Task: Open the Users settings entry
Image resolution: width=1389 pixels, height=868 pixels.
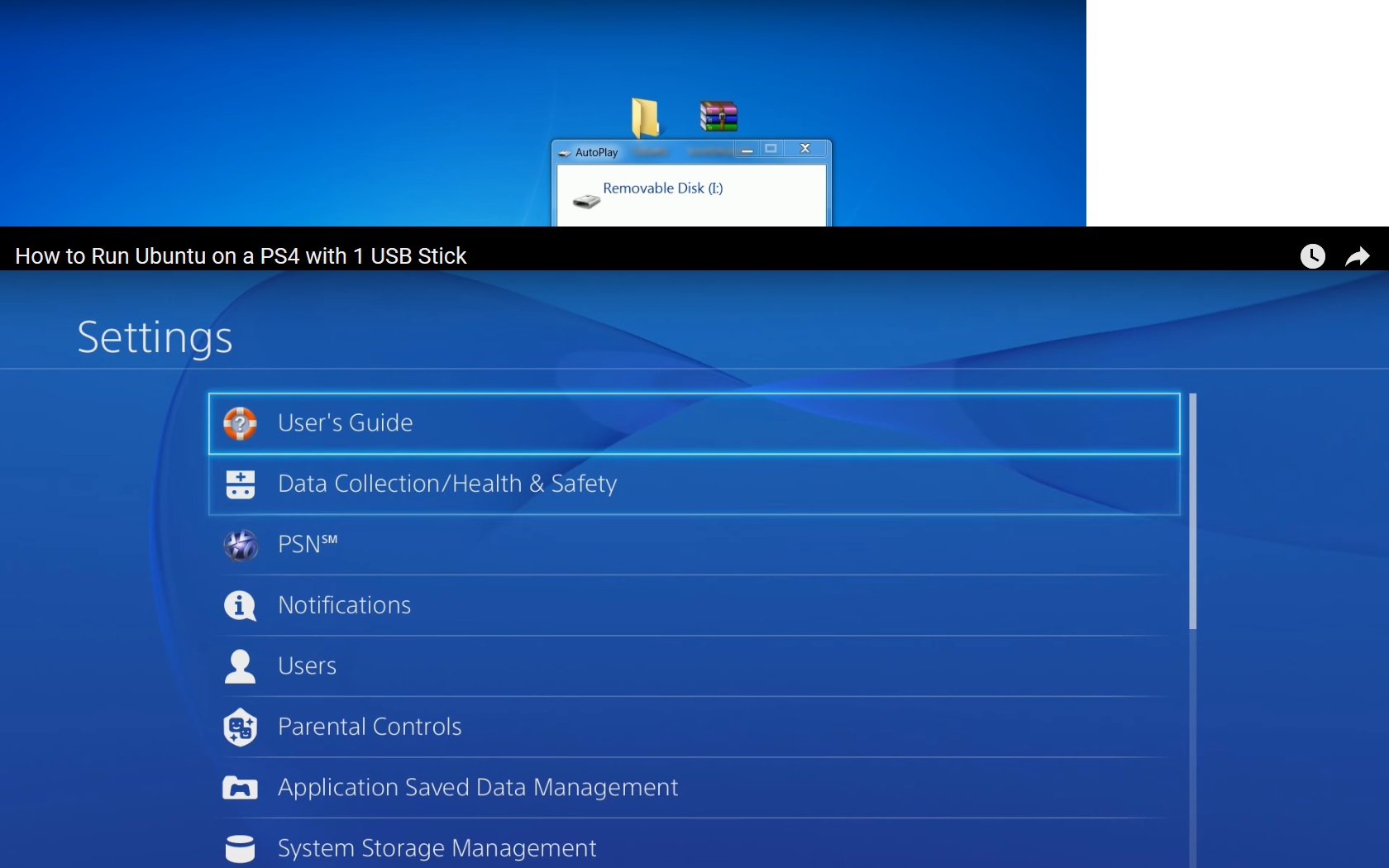Action: point(694,666)
